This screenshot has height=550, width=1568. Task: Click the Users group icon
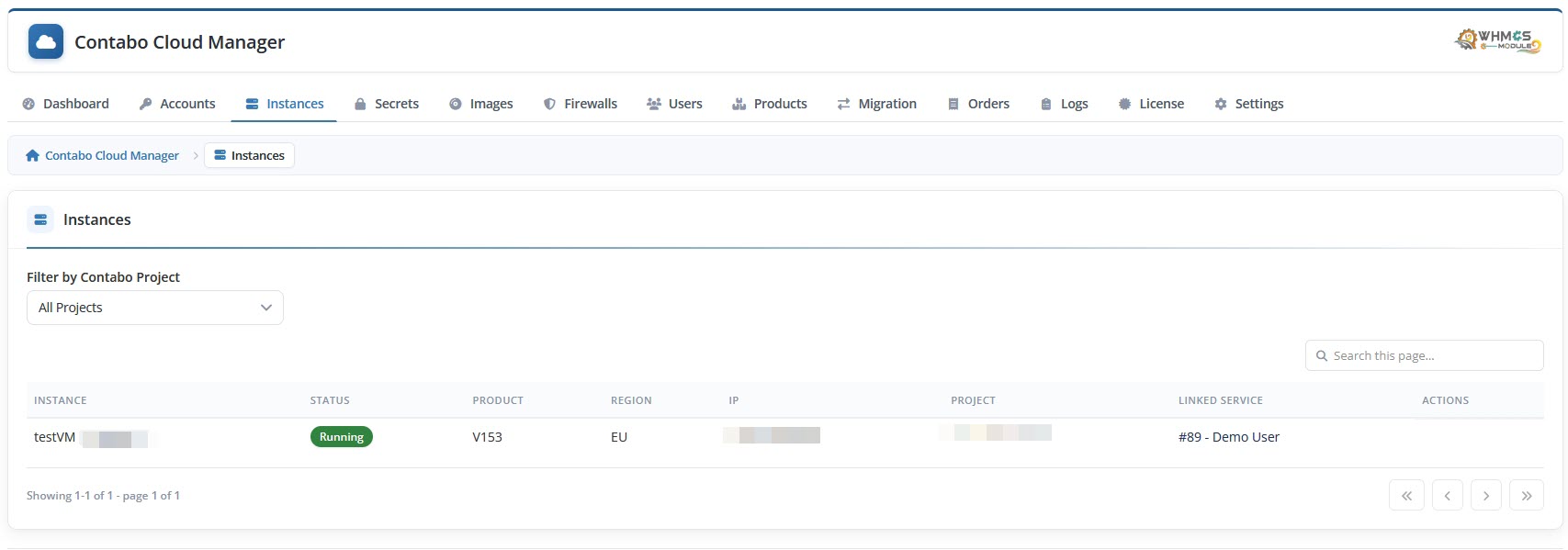pos(654,104)
